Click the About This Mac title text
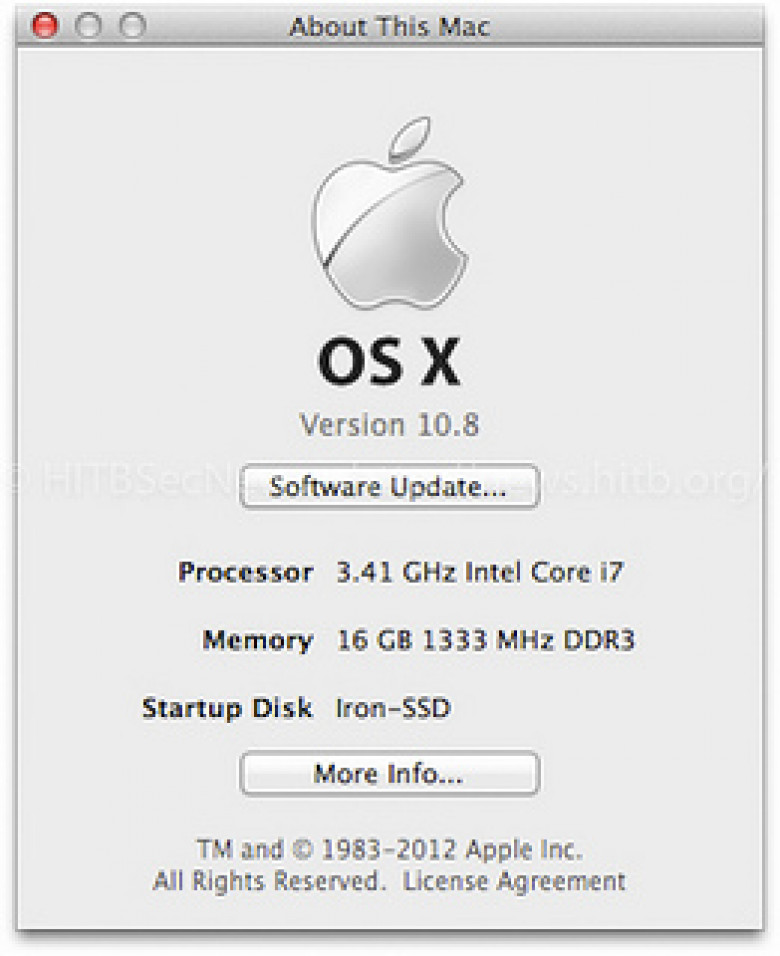Image resolution: width=780 pixels, height=956 pixels. coord(389,27)
